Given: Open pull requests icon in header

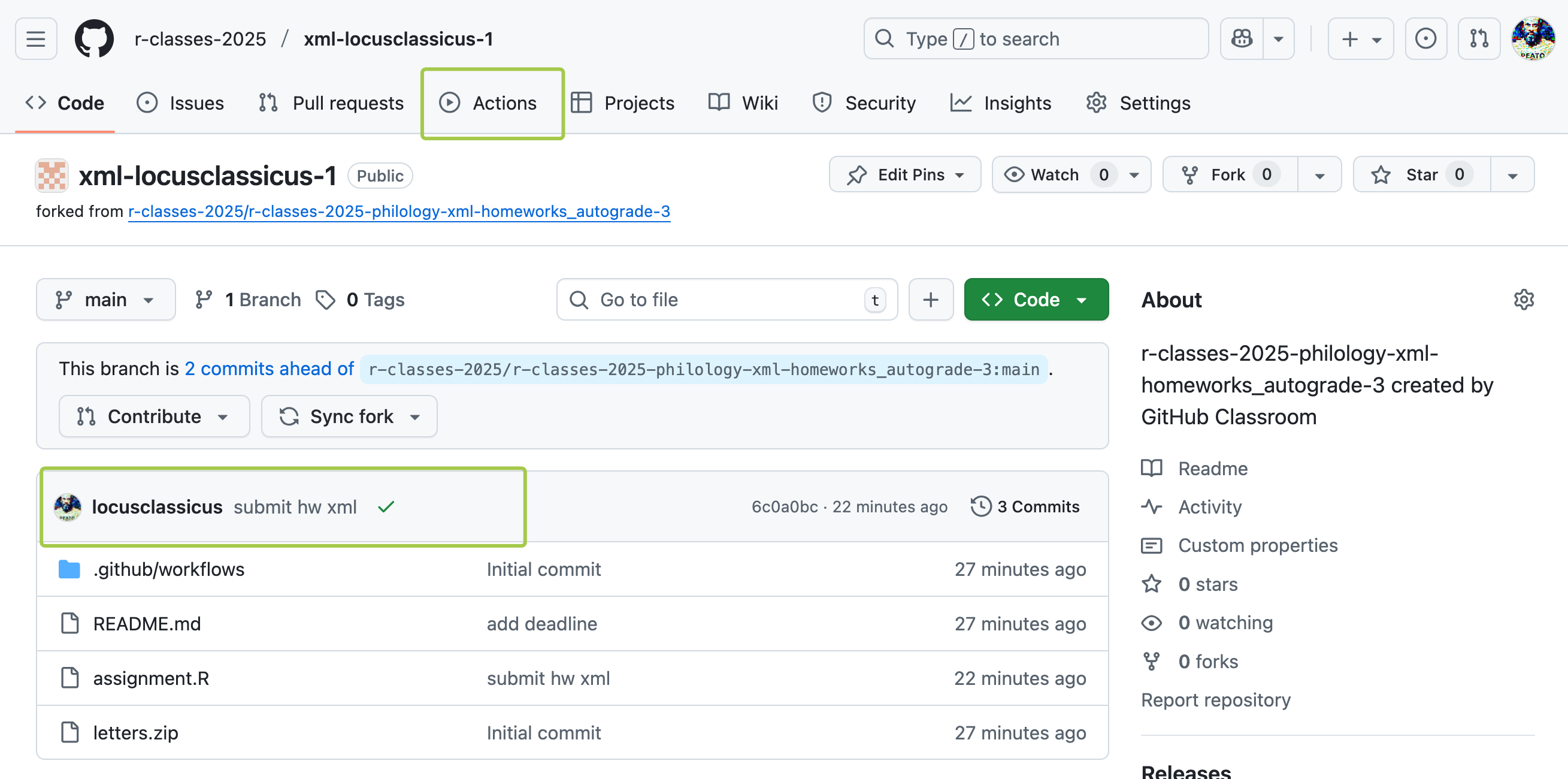Looking at the screenshot, I should (1479, 39).
